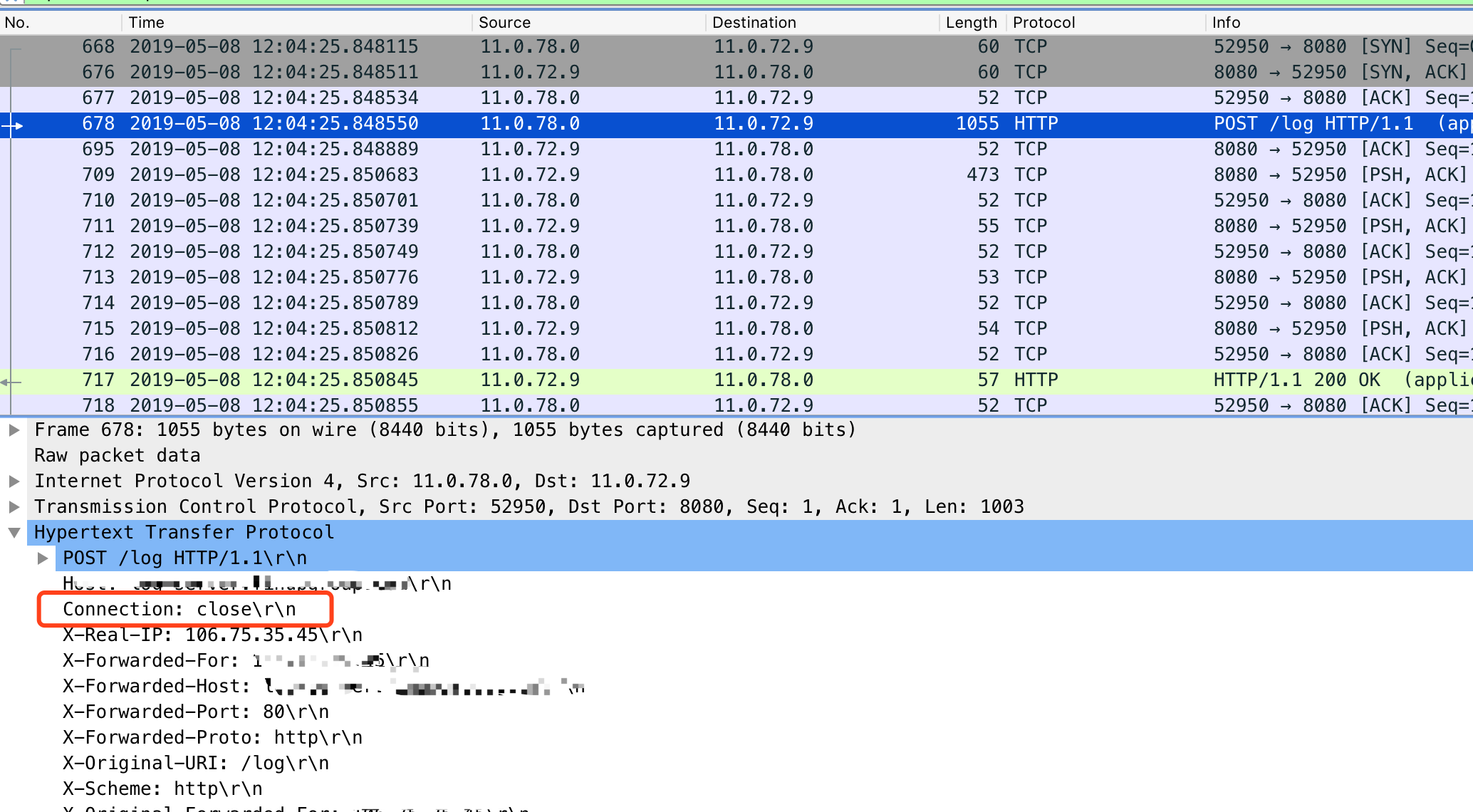The width and height of the screenshot is (1473, 812).
Task: Select packet 677 ACK row
Action: (x=736, y=98)
